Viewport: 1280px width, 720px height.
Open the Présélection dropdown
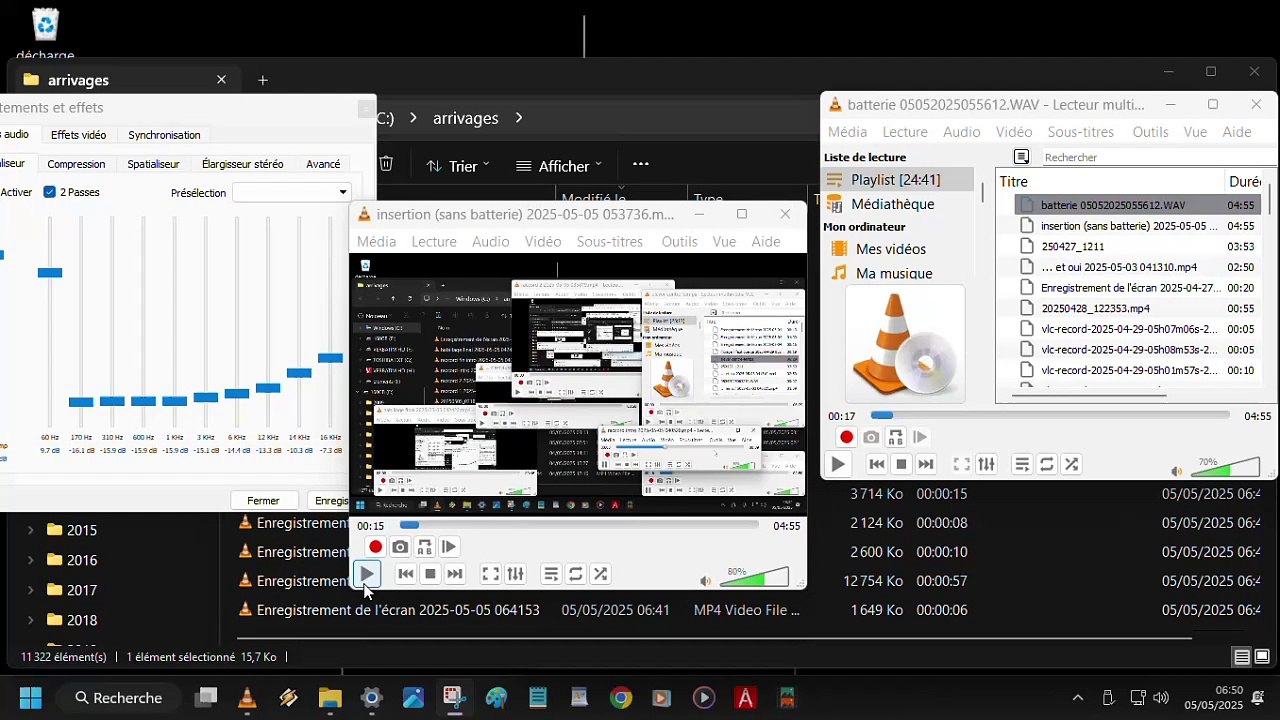291,192
